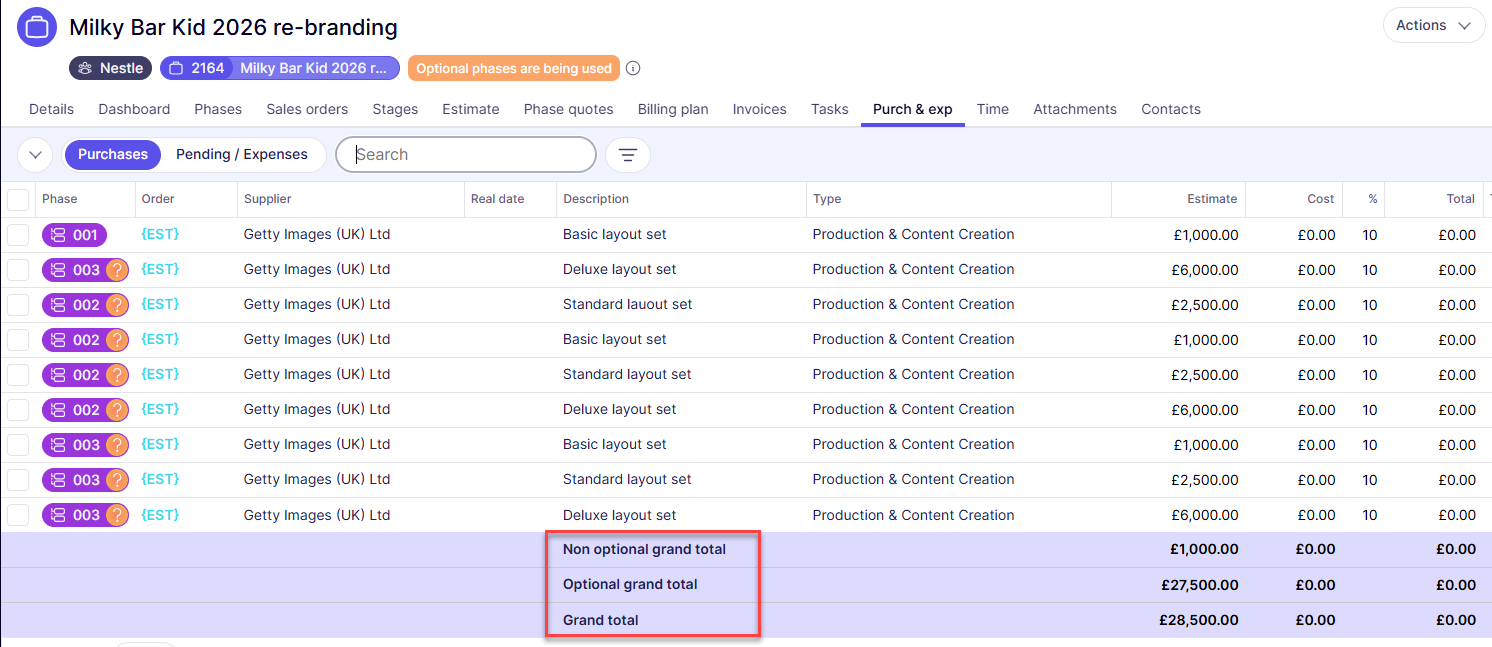Viewport: 1492px width, 647px height.
Task: Tick the select-all checkbox in table header
Action: click(18, 199)
